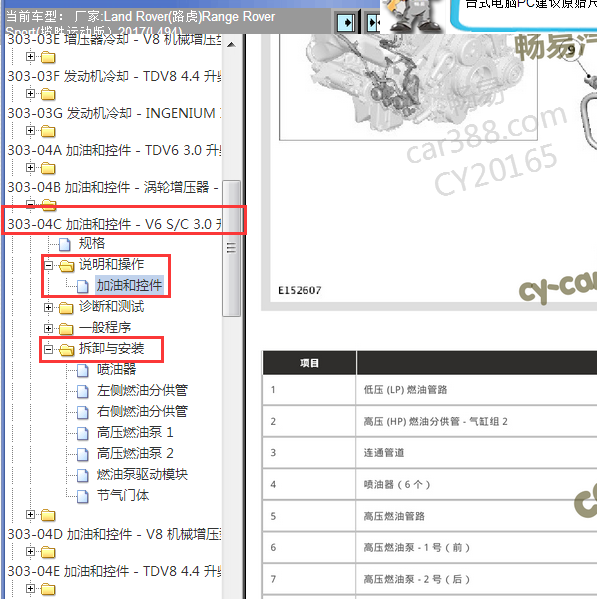The height and width of the screenshot is (599, 597).
Task: Click the 节气门体 page icon
Action: [x=83, y=496]
